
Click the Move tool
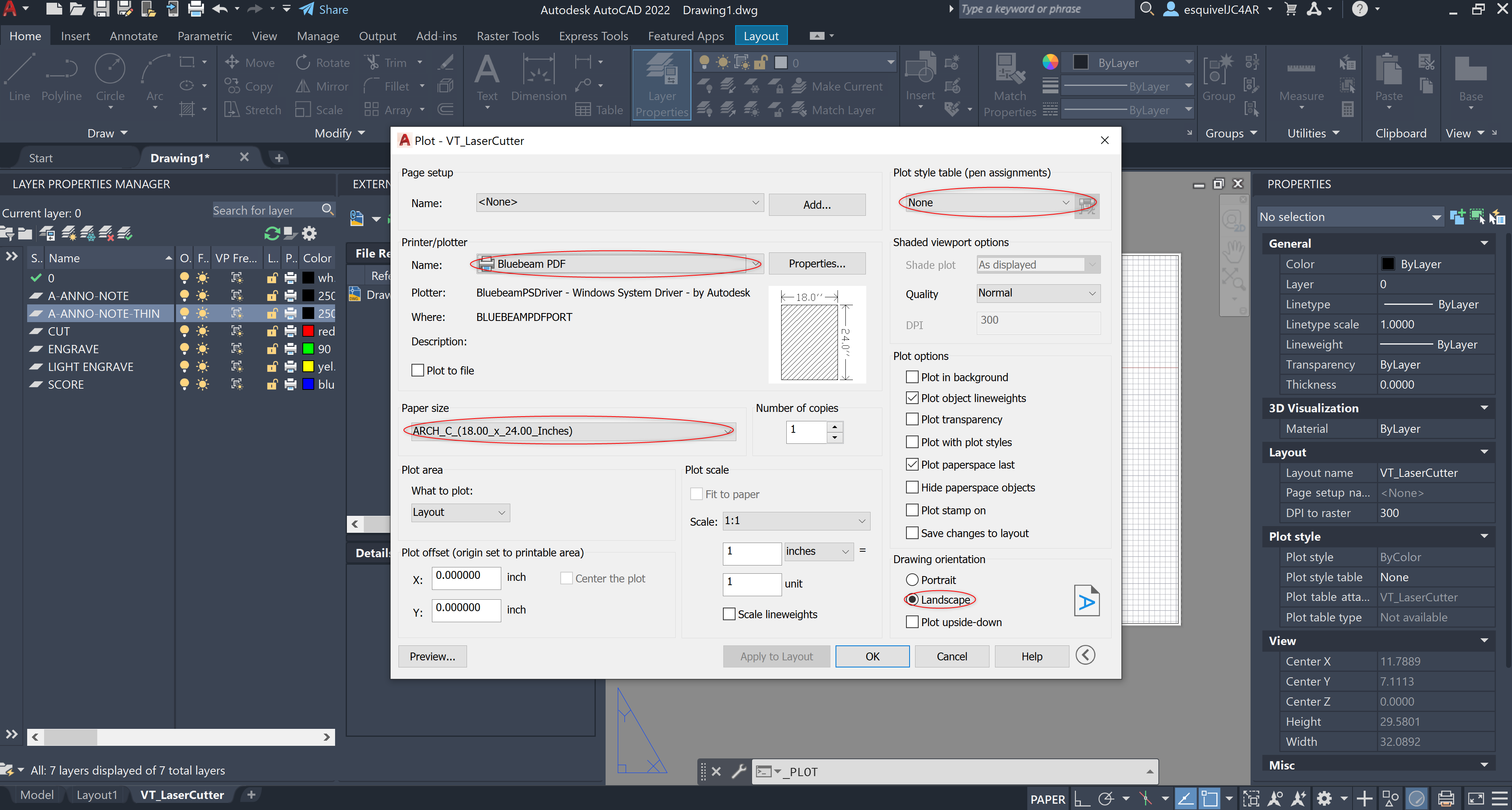[x=250, y=62]
